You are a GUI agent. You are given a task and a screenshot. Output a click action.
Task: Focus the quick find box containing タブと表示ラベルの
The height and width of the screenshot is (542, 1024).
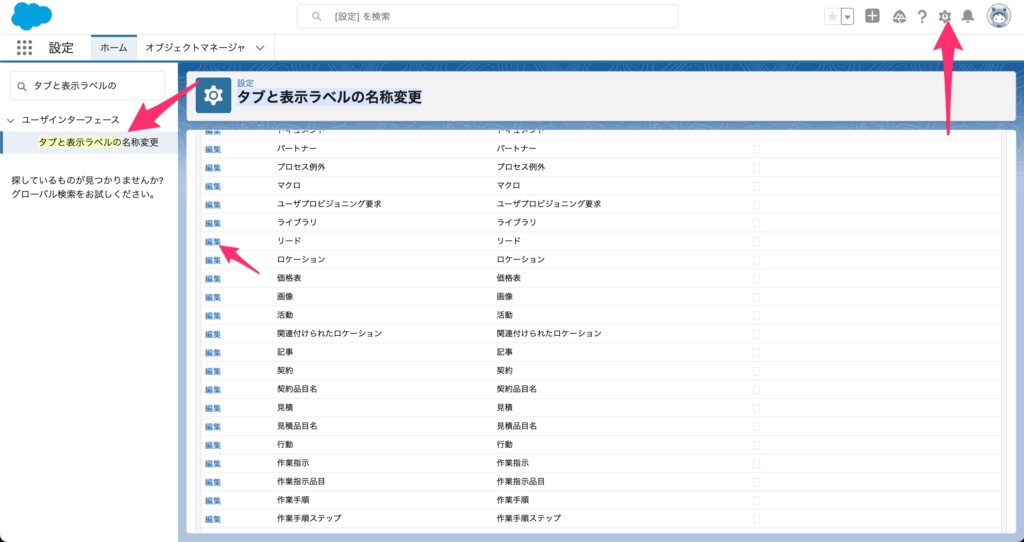click(88, 86)
